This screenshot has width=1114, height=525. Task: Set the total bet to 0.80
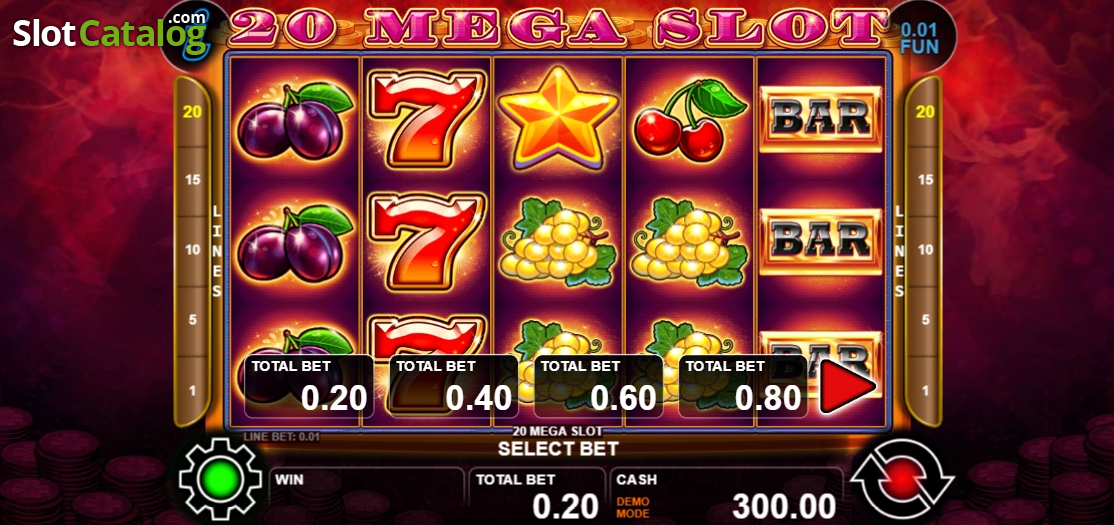(x=743, y=386)
